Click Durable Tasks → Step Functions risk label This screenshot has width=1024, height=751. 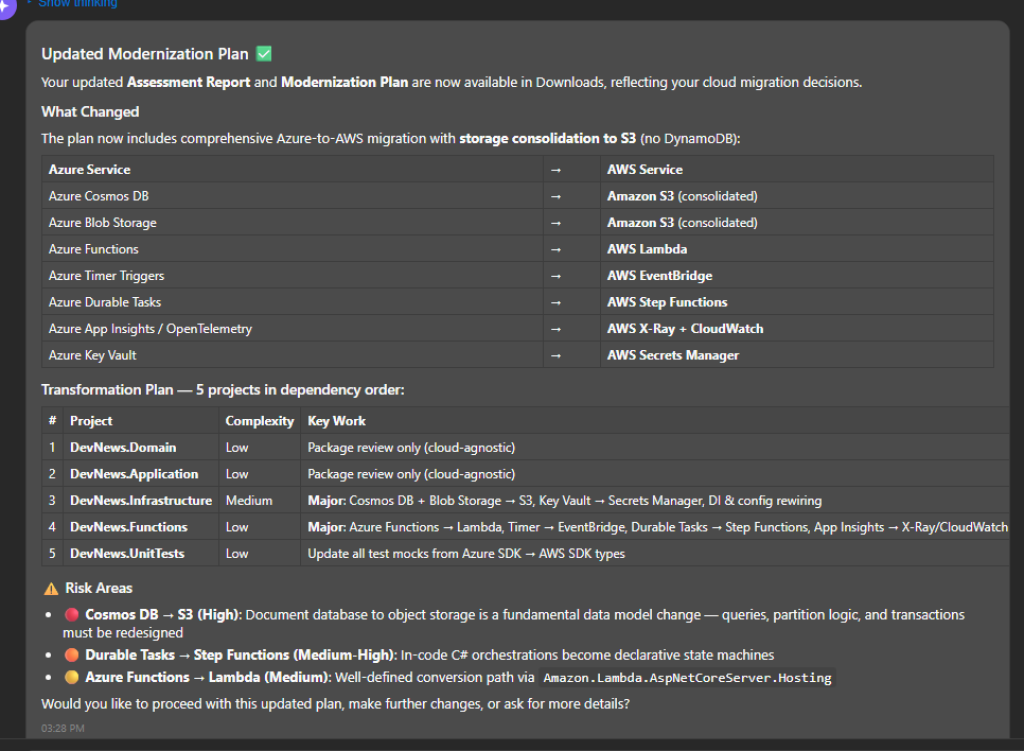coord(241,654)
